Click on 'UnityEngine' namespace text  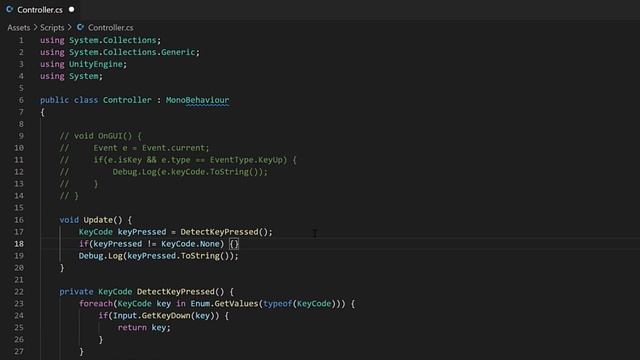96,64
